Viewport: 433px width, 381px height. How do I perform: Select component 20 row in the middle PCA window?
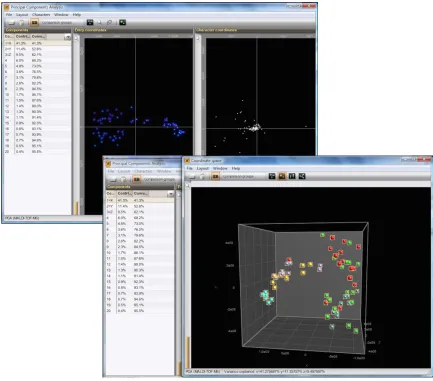[140, 311]
